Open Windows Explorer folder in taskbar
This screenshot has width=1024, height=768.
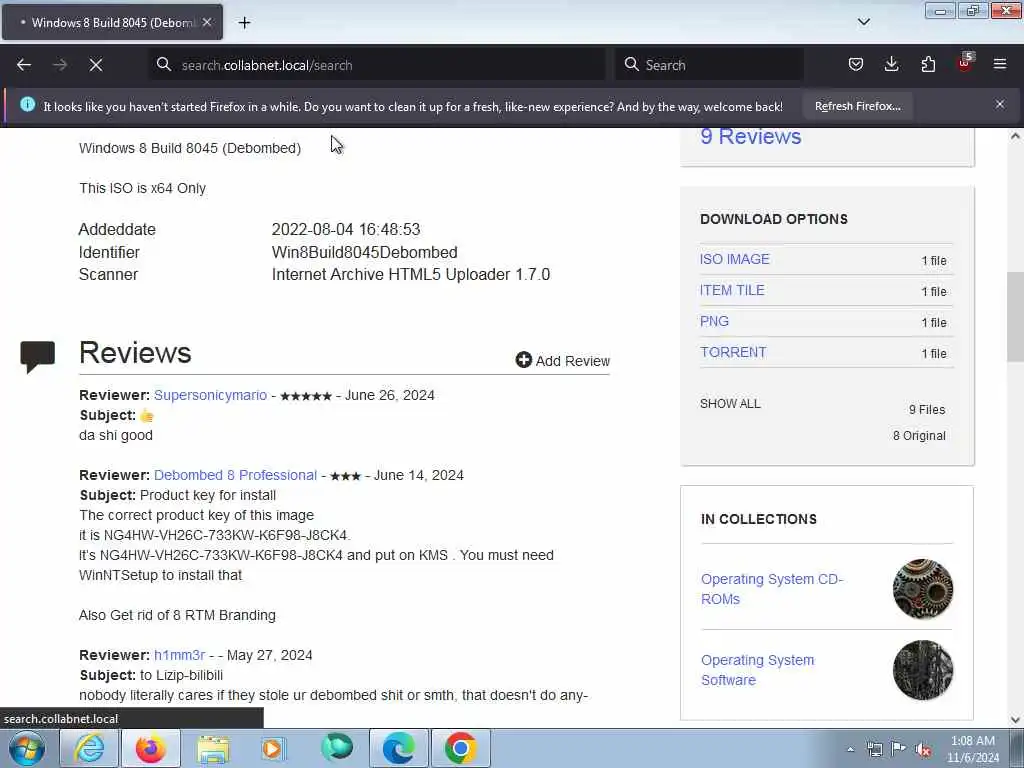tap(213, 748)
